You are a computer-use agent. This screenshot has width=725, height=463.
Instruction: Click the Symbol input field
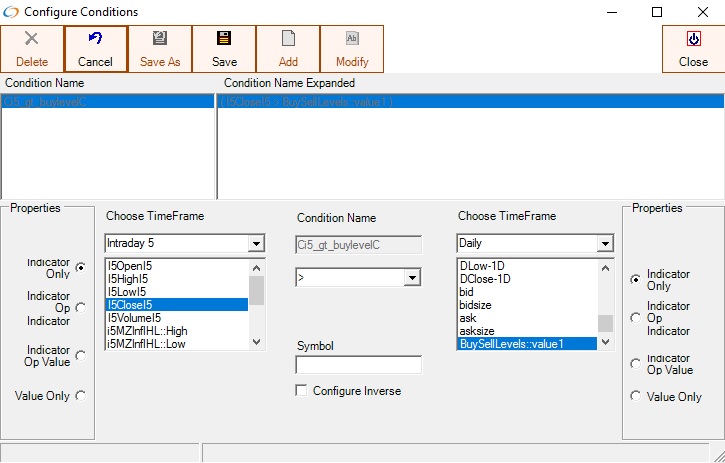(x=358, y=365)
